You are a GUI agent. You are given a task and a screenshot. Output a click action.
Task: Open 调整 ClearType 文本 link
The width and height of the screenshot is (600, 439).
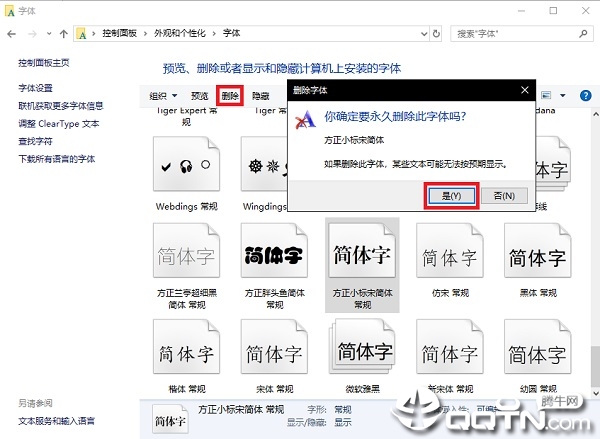point(59,124)
